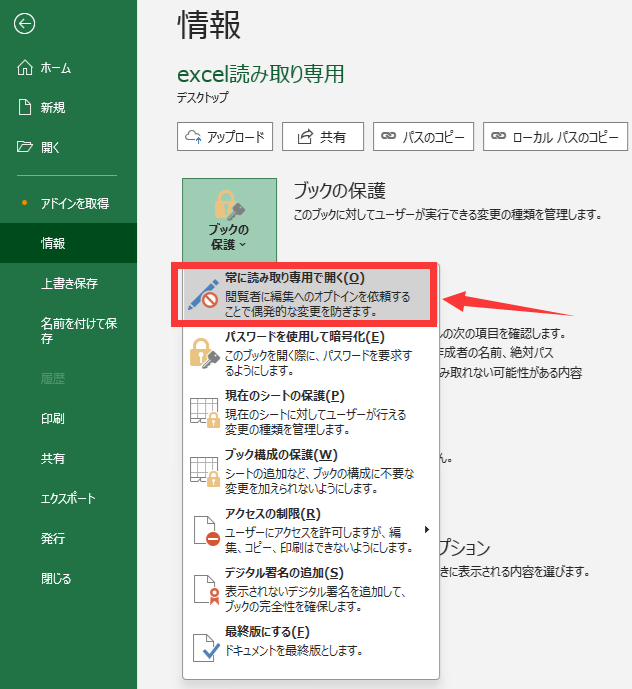
Task: Click the ブック構成の保護 icon
Action: (x=204, y=470)
